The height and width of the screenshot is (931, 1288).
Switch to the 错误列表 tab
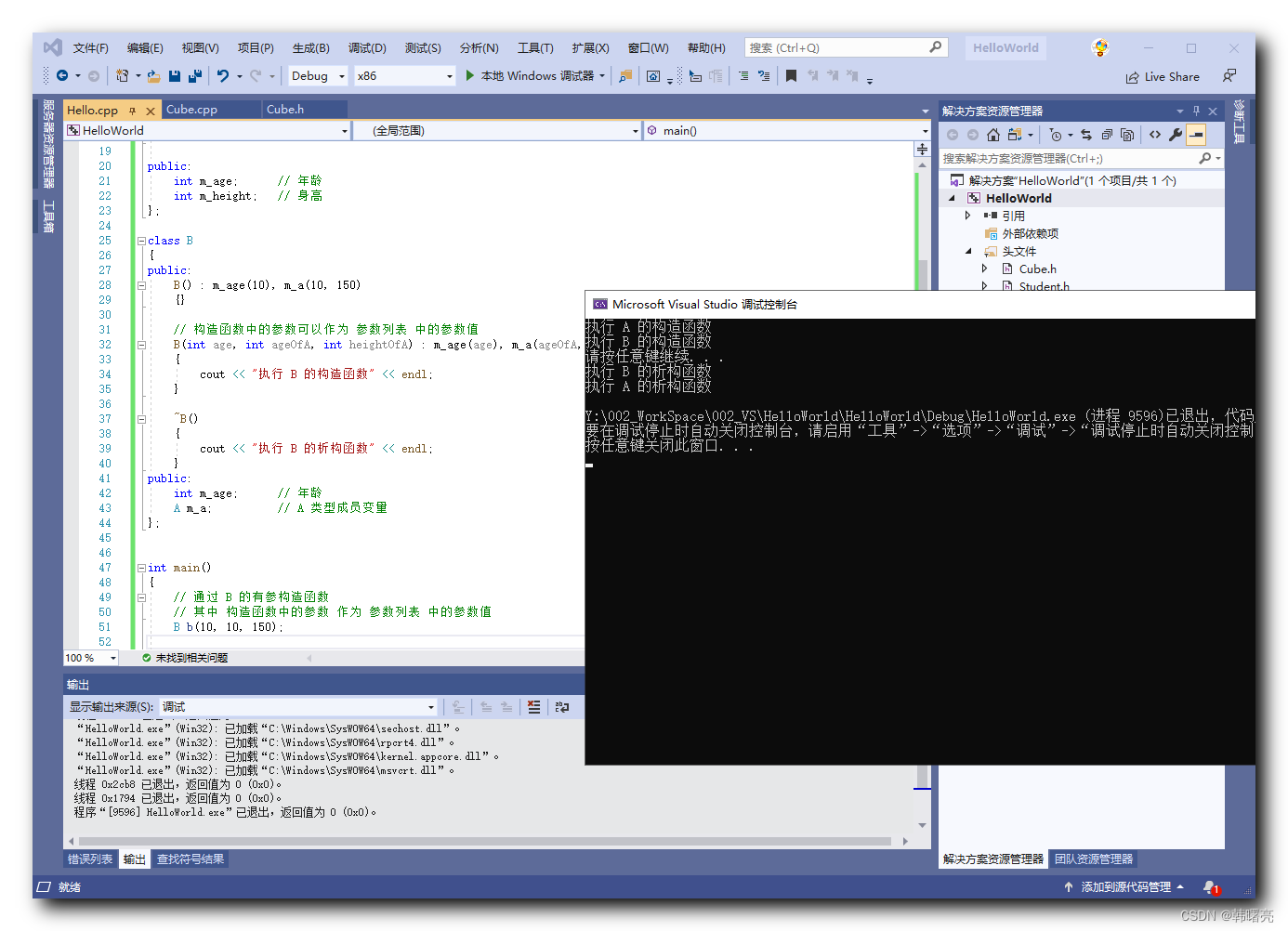click(x=90, y=859)
